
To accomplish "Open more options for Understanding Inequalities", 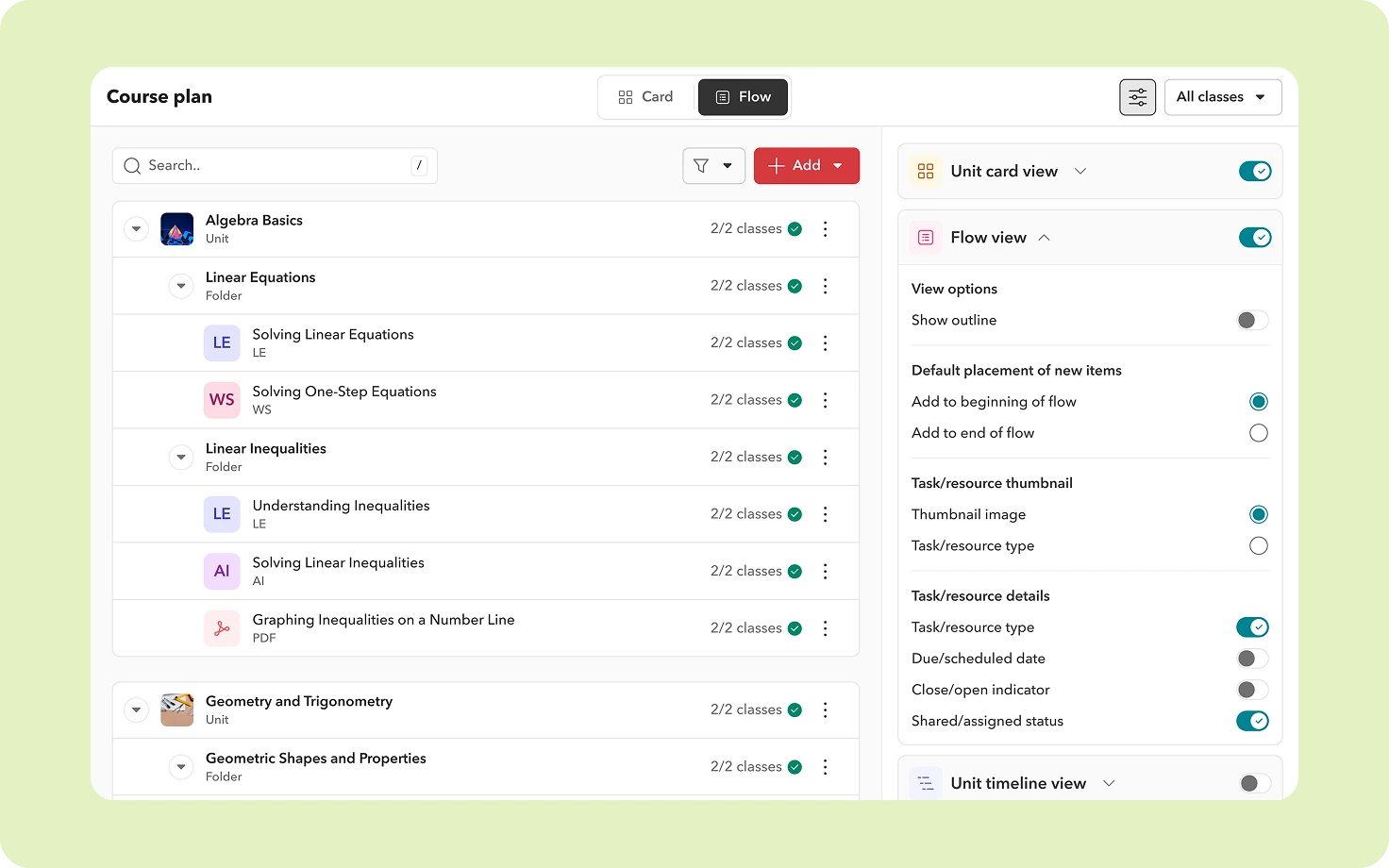I will click(825, 514).
